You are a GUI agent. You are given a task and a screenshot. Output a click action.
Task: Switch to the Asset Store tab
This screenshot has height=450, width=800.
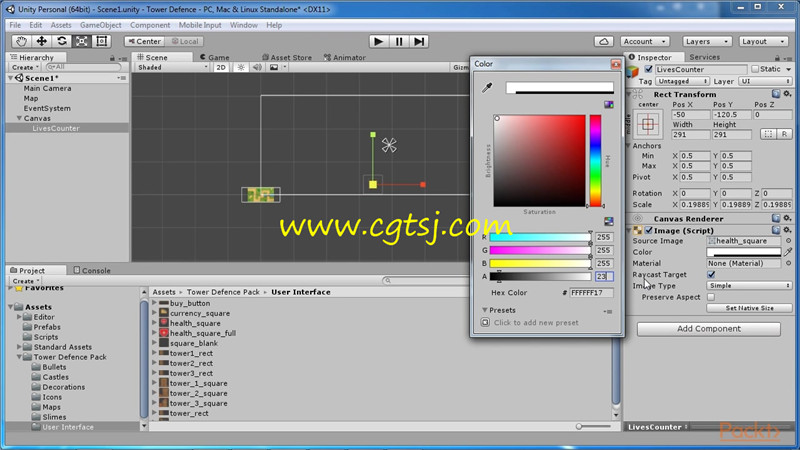[x=287, y=58]
